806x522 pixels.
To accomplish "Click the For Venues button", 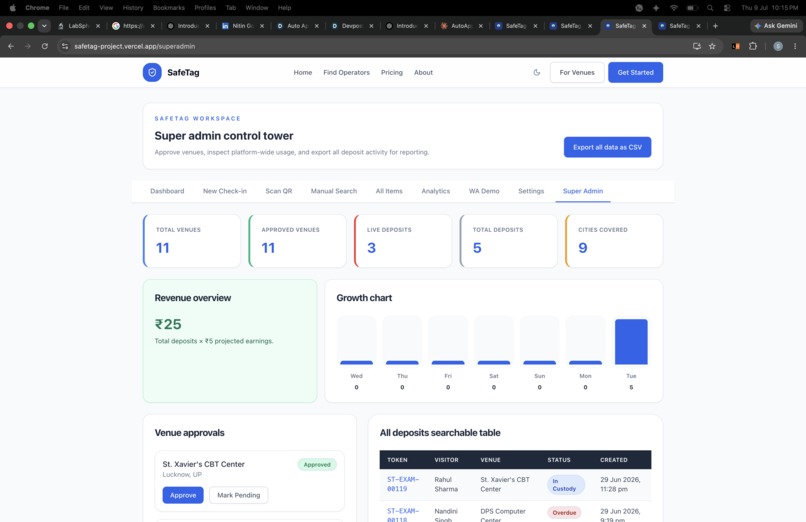I will click(577, 72).
